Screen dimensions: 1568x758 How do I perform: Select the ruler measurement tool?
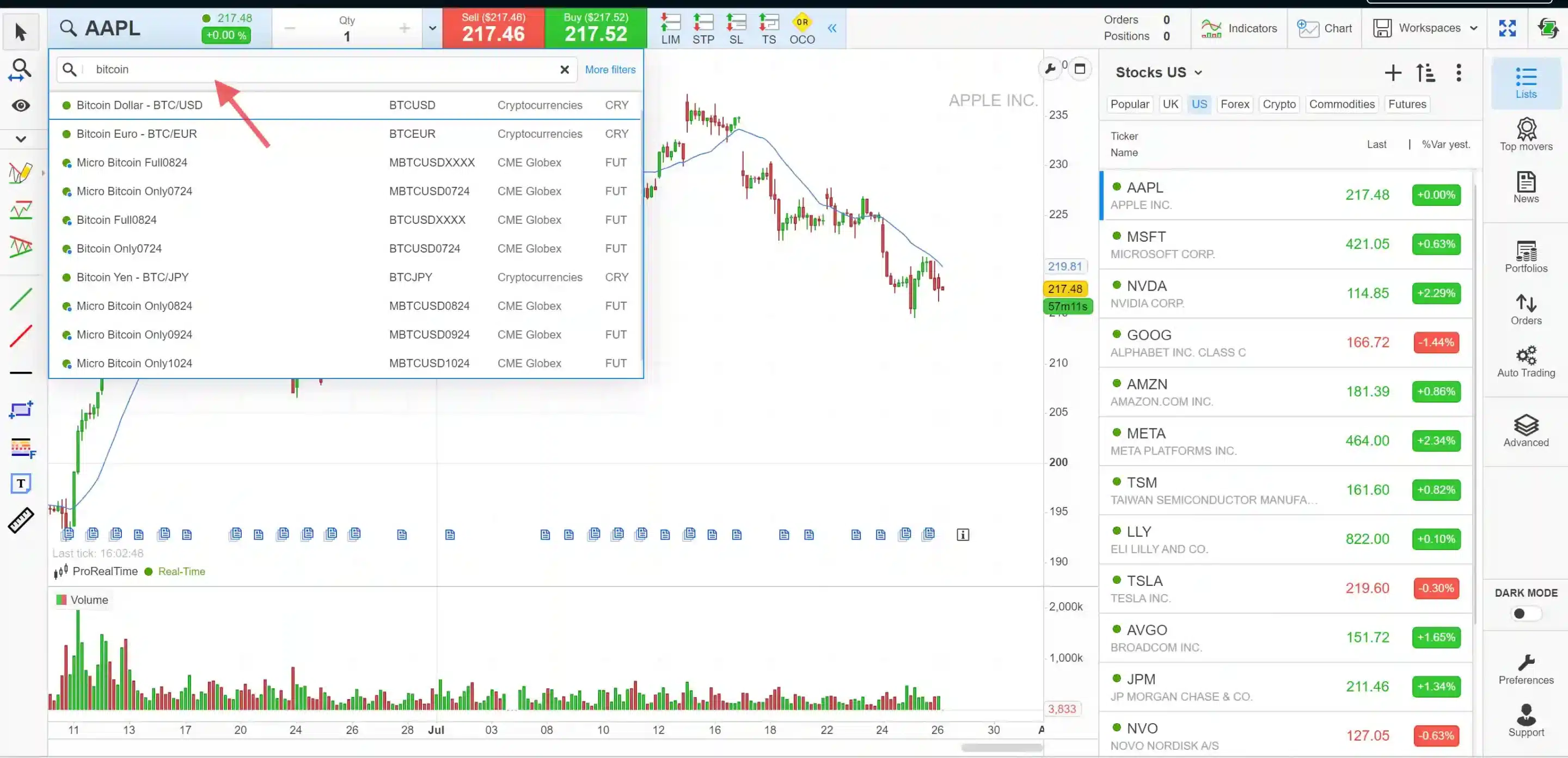click(21, 521)
